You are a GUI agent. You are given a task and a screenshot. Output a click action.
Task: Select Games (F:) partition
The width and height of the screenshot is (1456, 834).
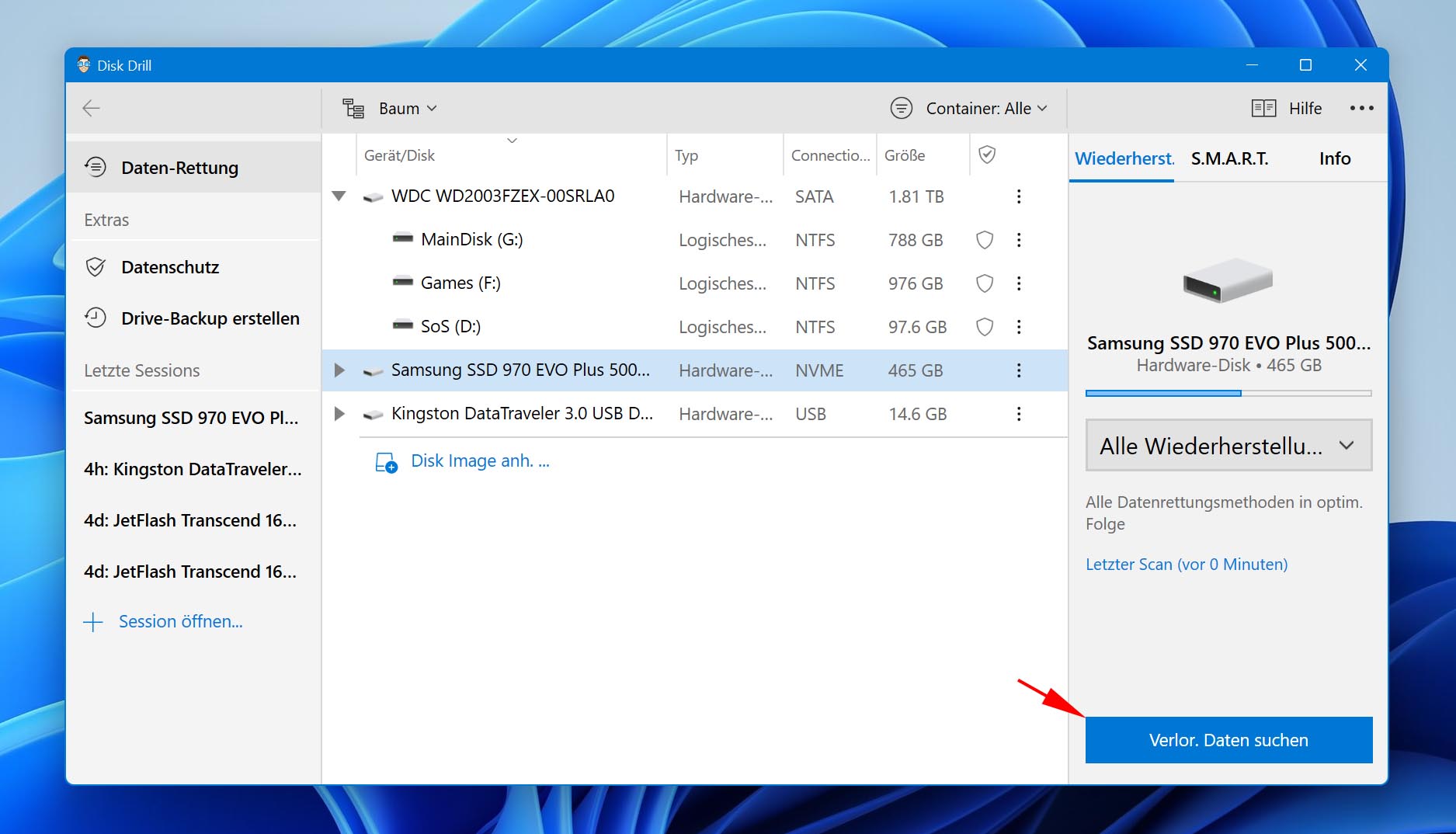point(460,283)
